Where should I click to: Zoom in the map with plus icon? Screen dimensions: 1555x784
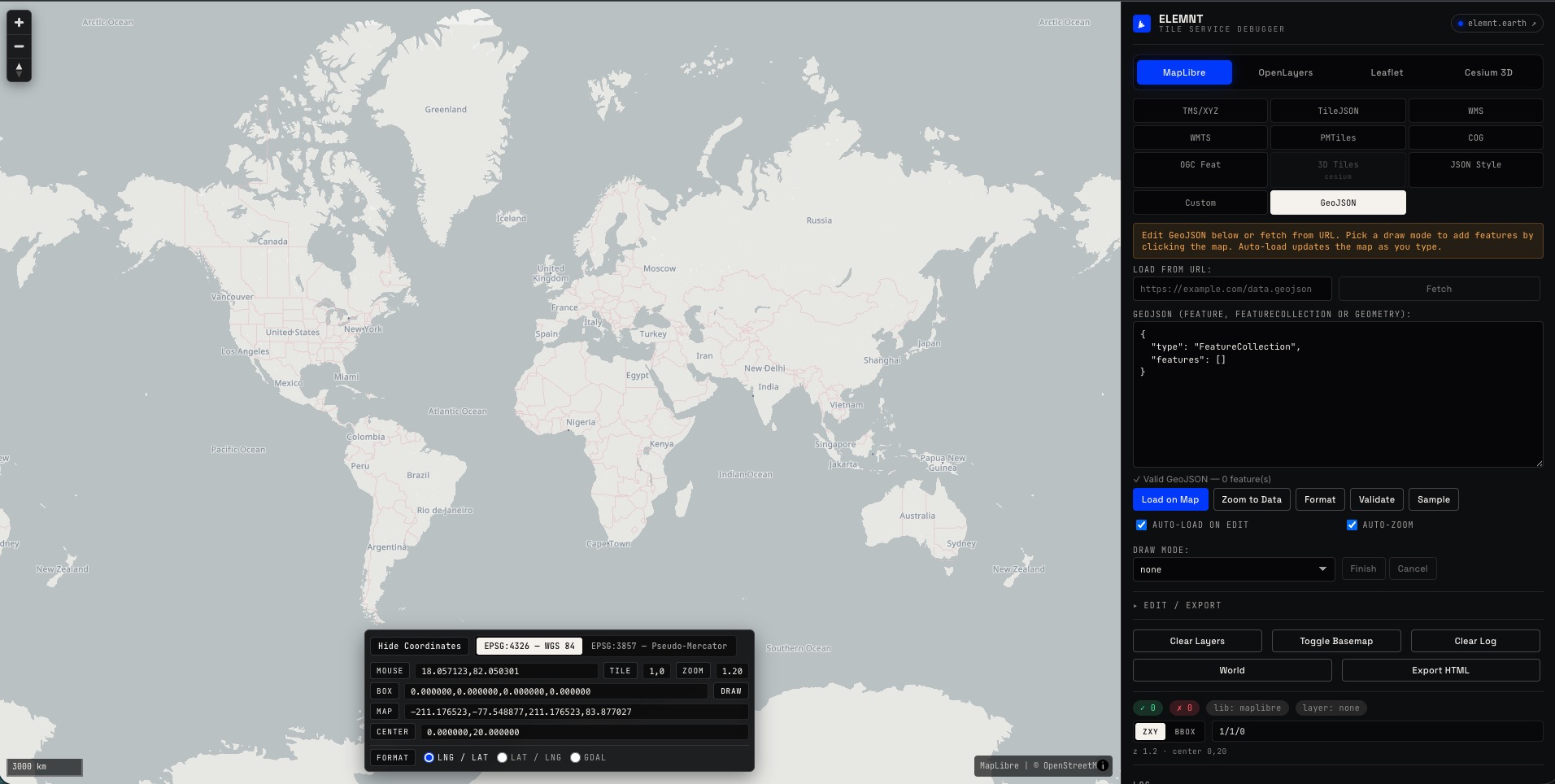point(19,23)
